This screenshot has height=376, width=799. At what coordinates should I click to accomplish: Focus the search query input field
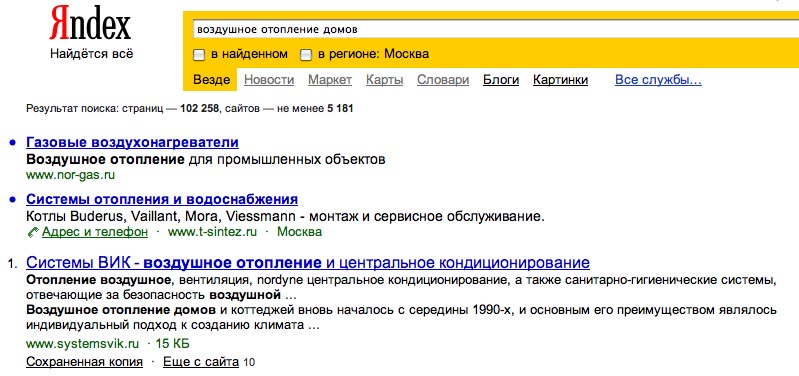tap(495, 30)
